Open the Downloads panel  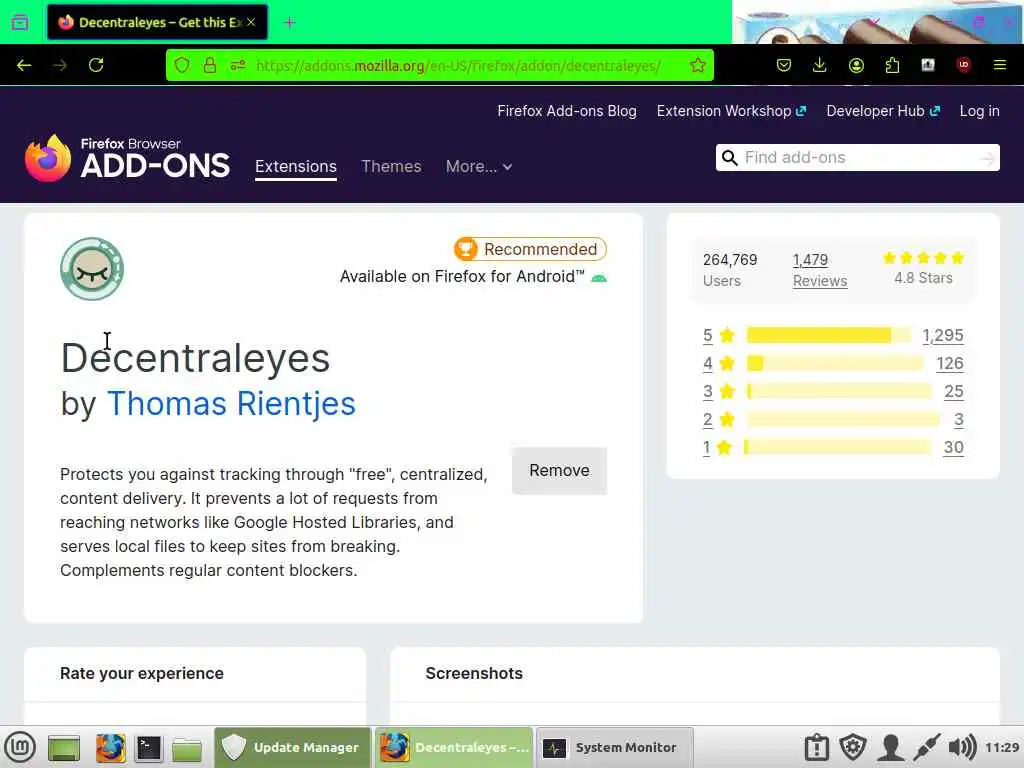pos(820,65)
